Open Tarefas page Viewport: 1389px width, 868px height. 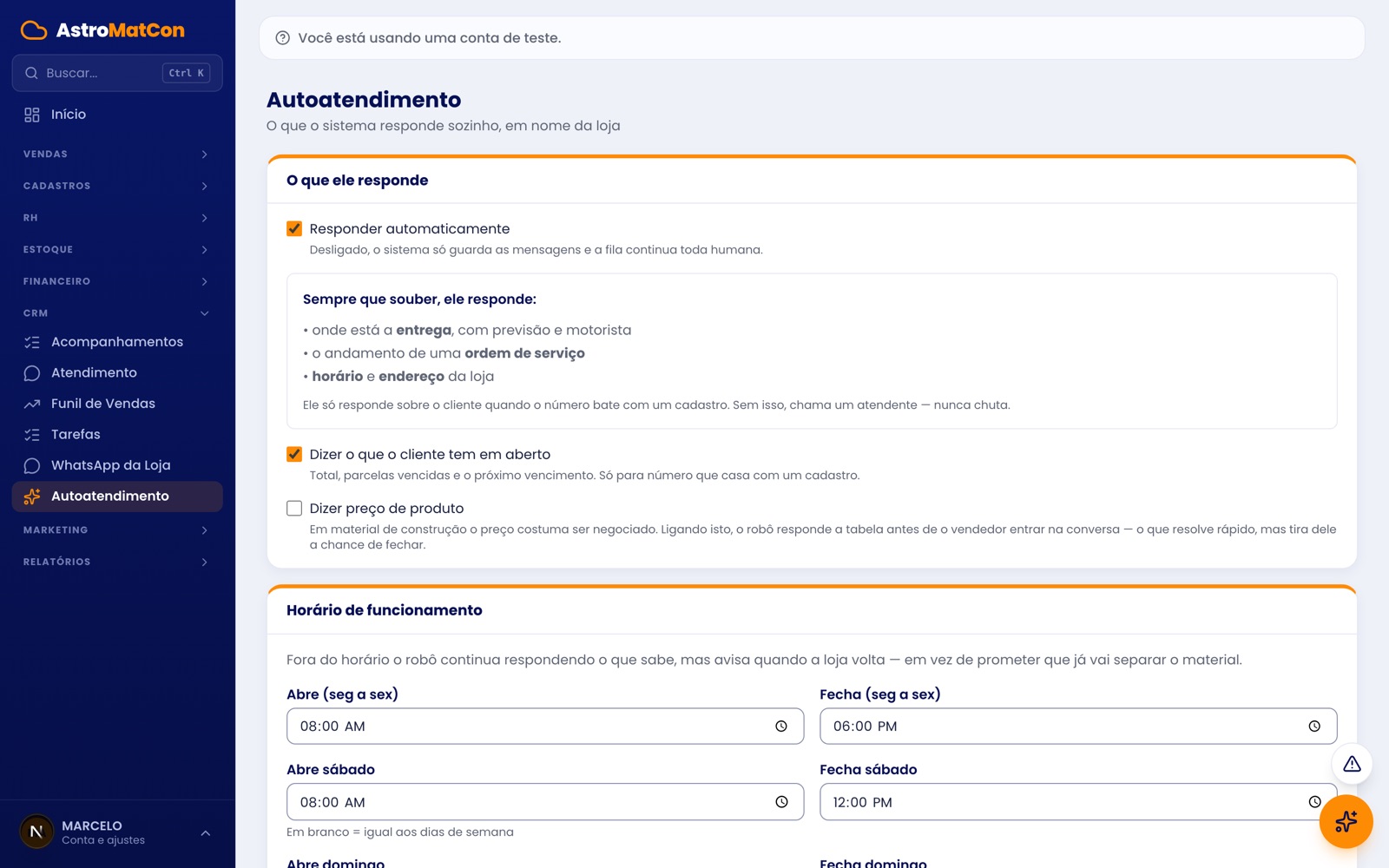tap(117, 435)
